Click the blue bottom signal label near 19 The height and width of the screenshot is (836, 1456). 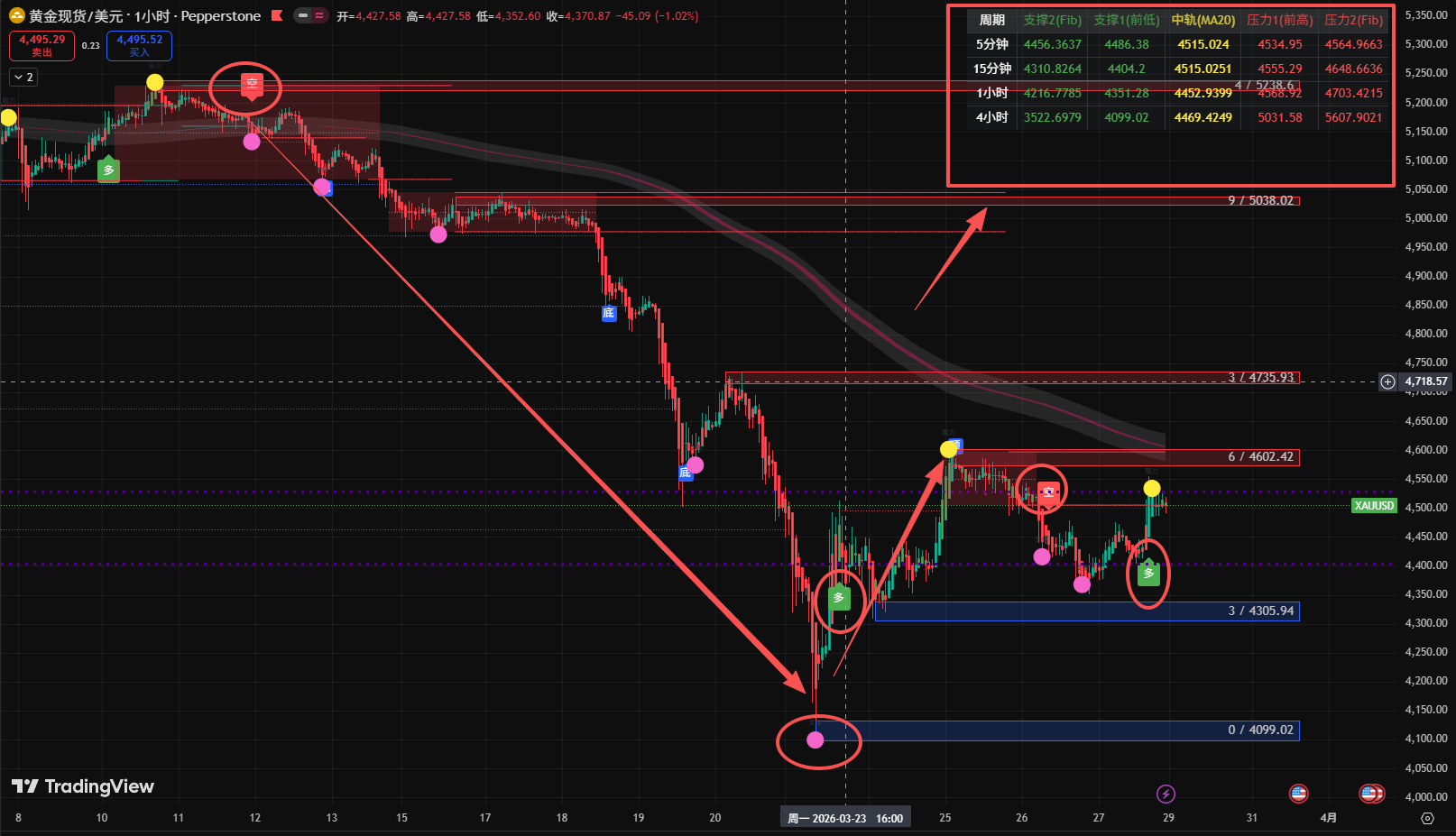[x=608, y=313]
